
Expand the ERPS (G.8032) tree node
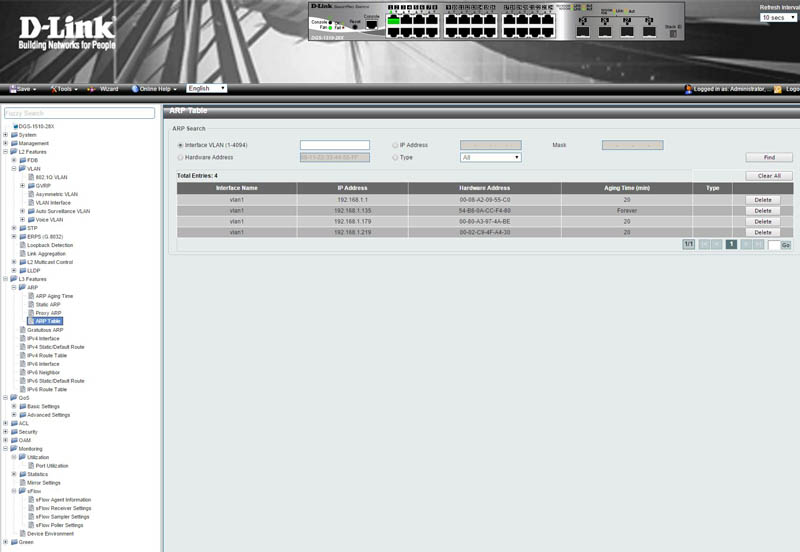[14, 237]
